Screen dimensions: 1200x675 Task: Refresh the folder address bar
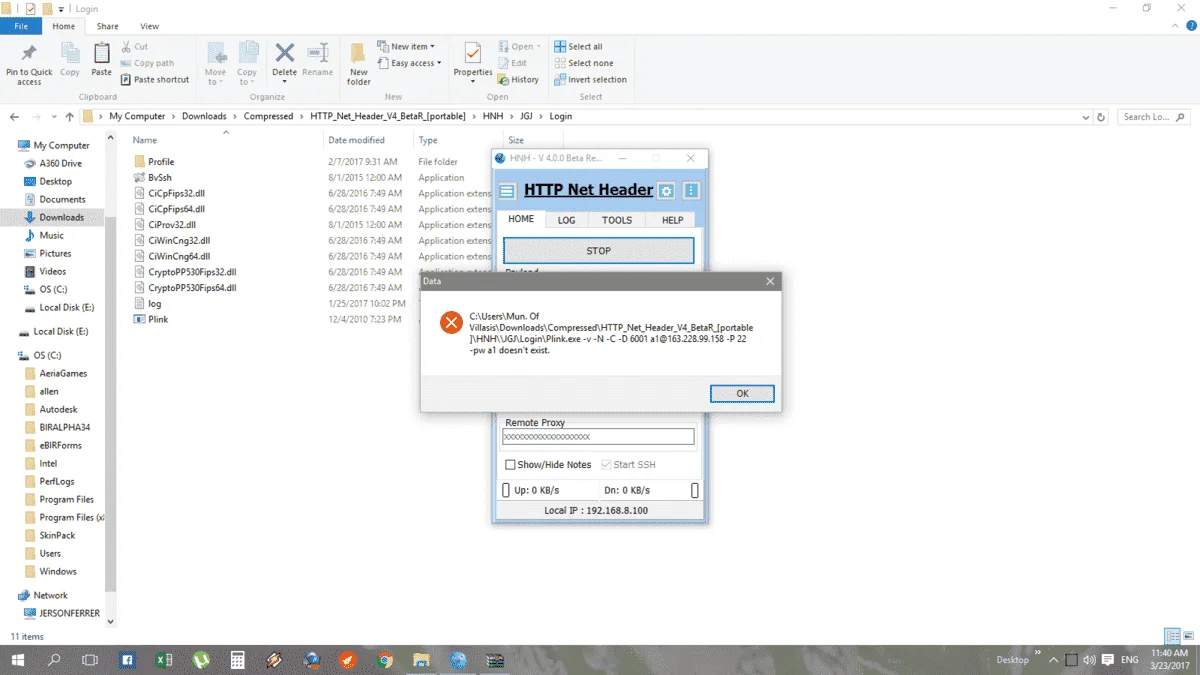click(x=1101, y=116)
